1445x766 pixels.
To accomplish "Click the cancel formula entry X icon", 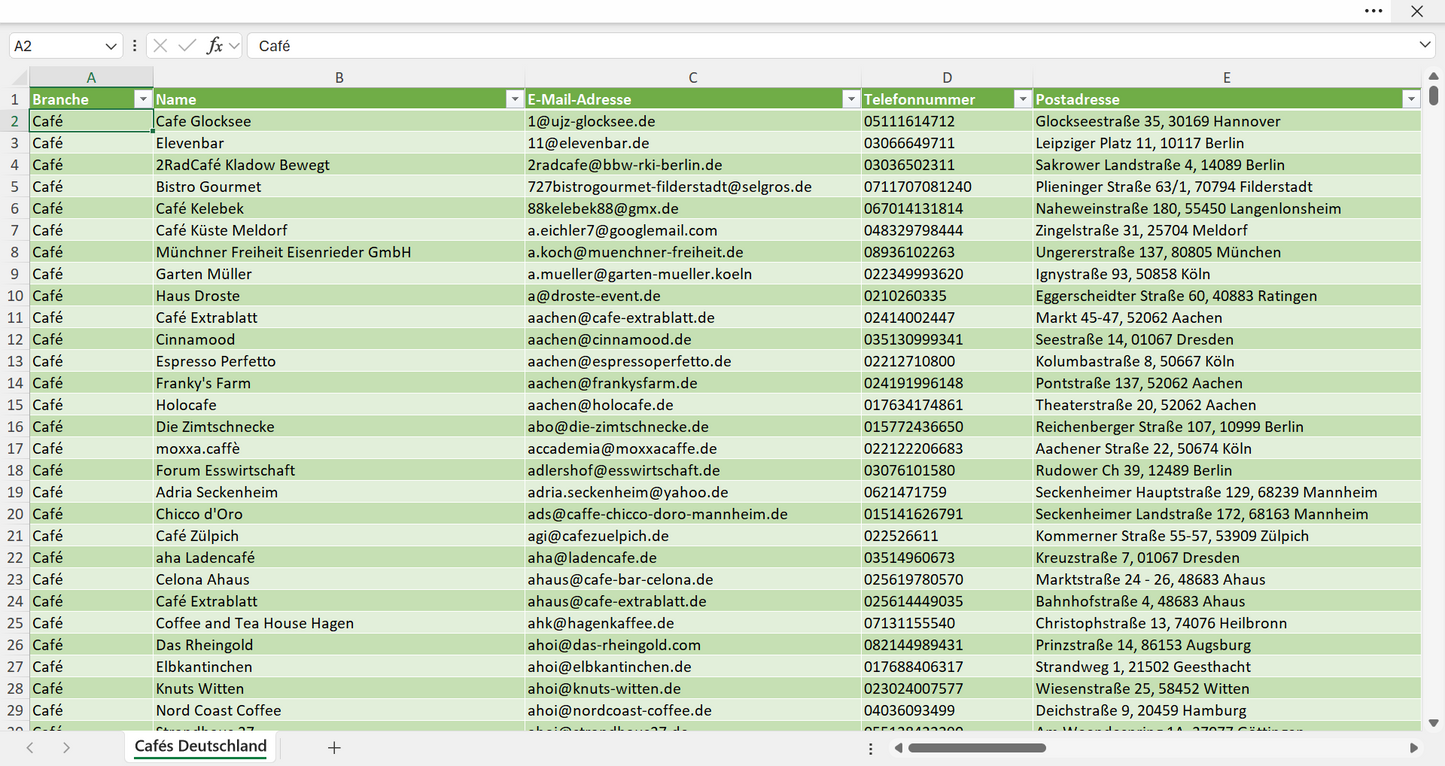I will [160, 46].
